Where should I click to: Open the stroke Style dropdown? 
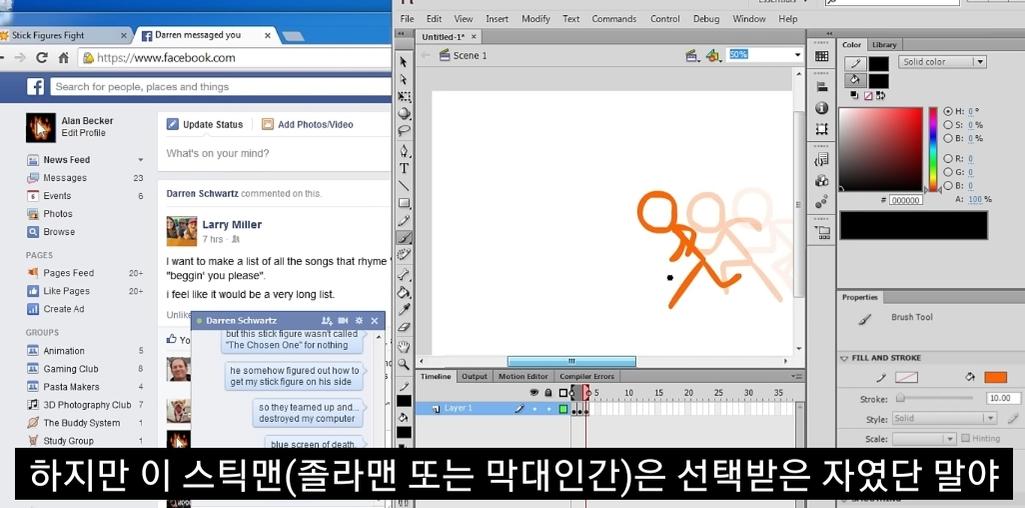[944, 418]
